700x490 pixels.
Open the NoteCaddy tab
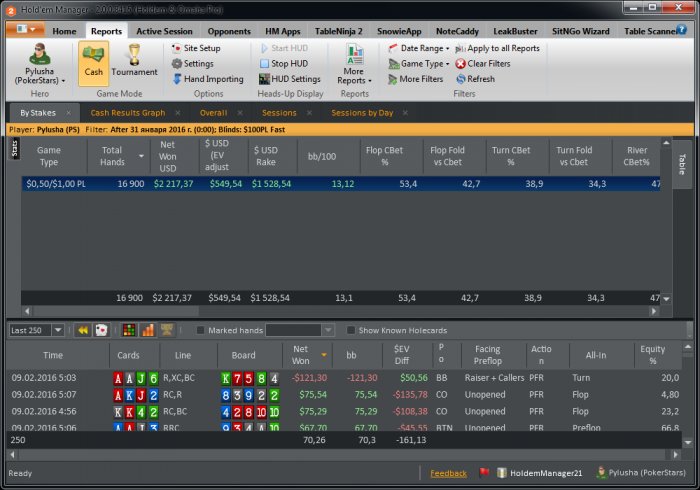[x=457, y=31]
